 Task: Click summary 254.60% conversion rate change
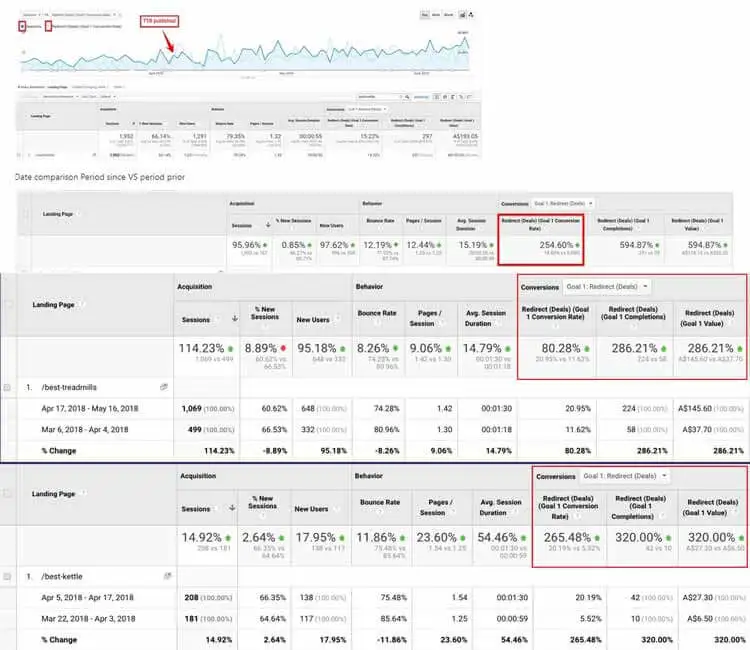coord(556,244)
